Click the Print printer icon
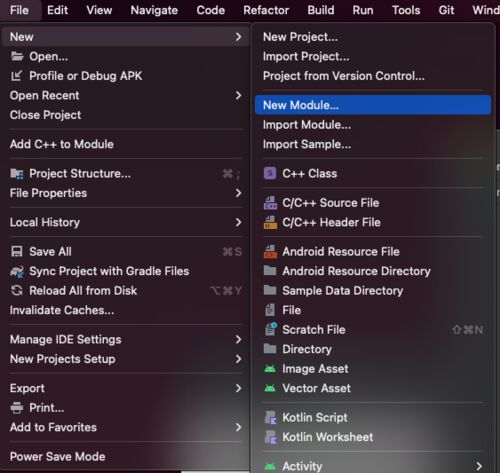 click(17, 408)
